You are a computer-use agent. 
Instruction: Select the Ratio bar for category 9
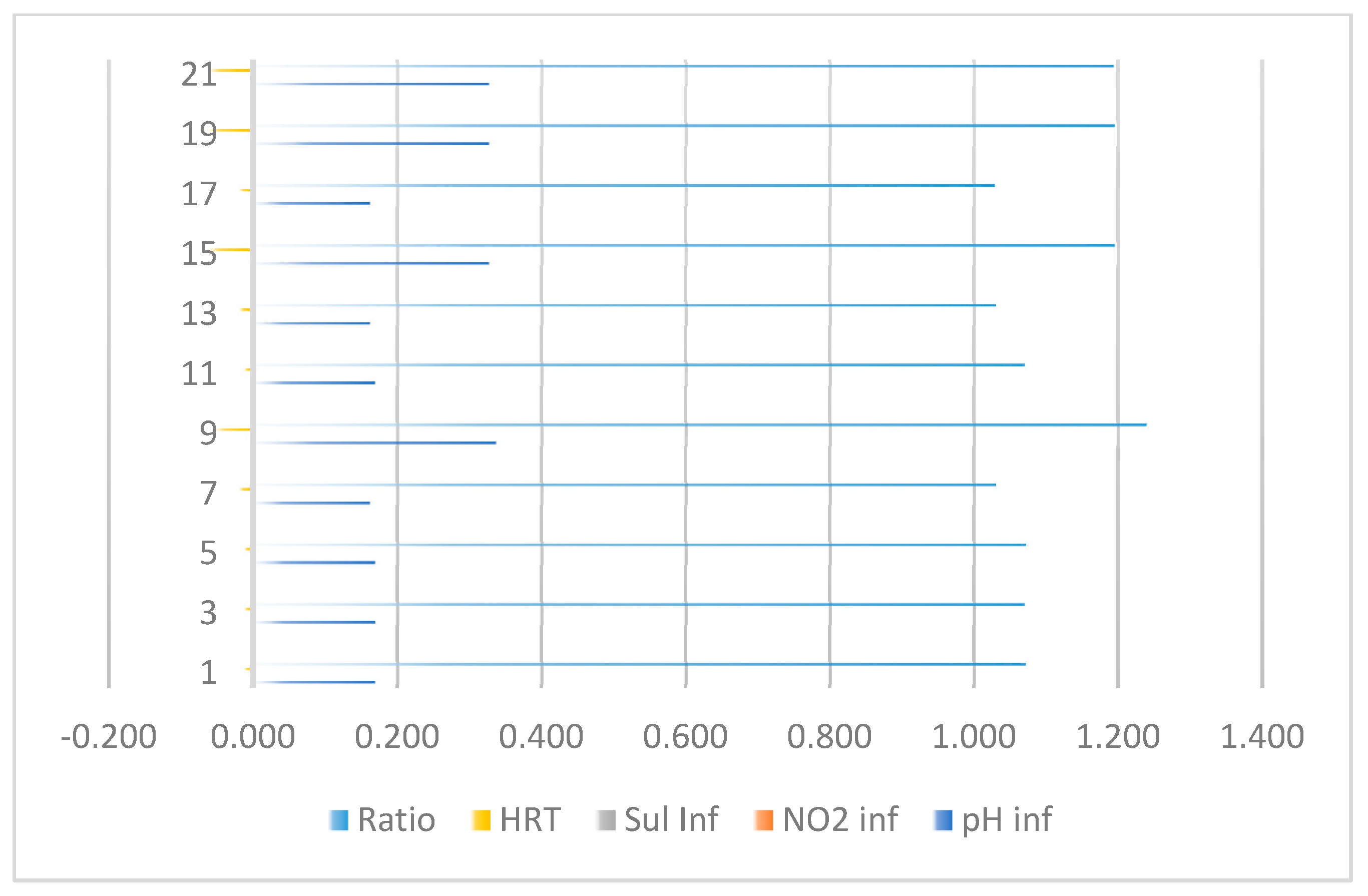[701, 424]
